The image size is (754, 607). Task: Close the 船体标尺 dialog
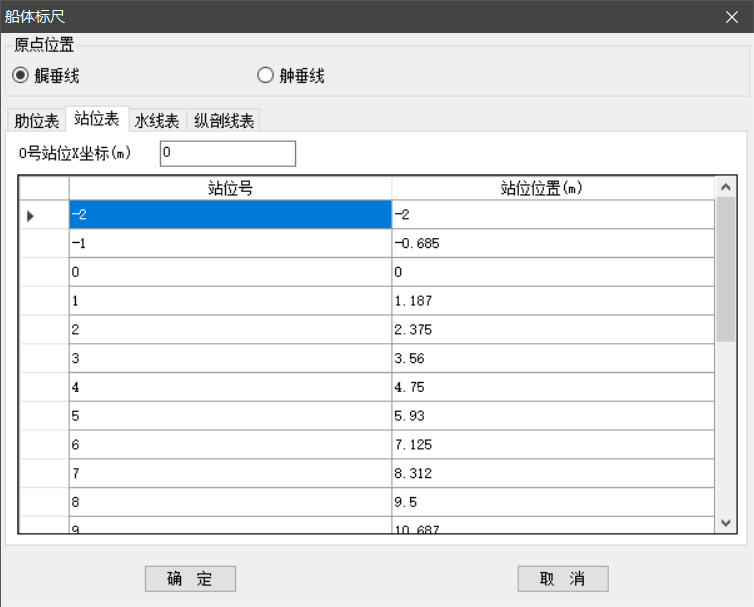point(732,16)
